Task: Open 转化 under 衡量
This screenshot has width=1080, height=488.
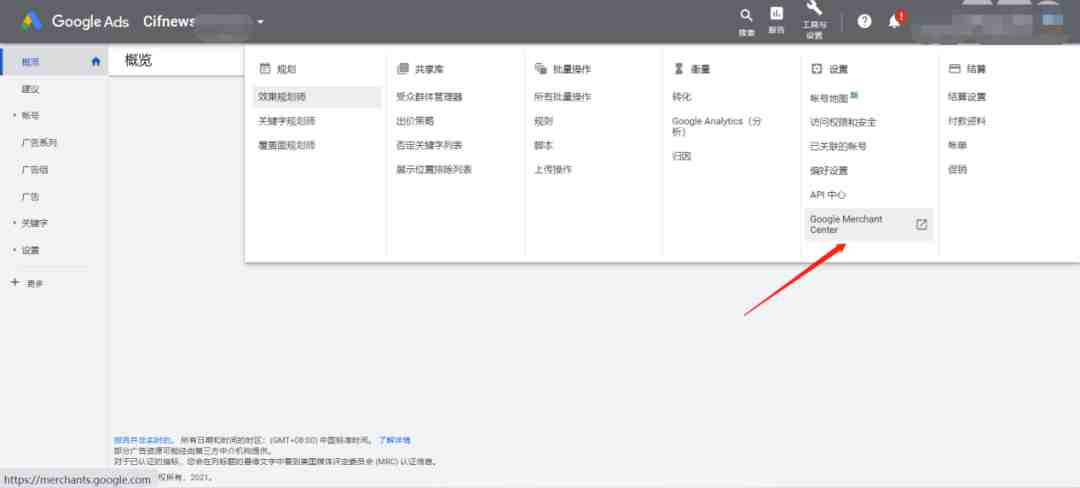Action: tap(681, 97)
